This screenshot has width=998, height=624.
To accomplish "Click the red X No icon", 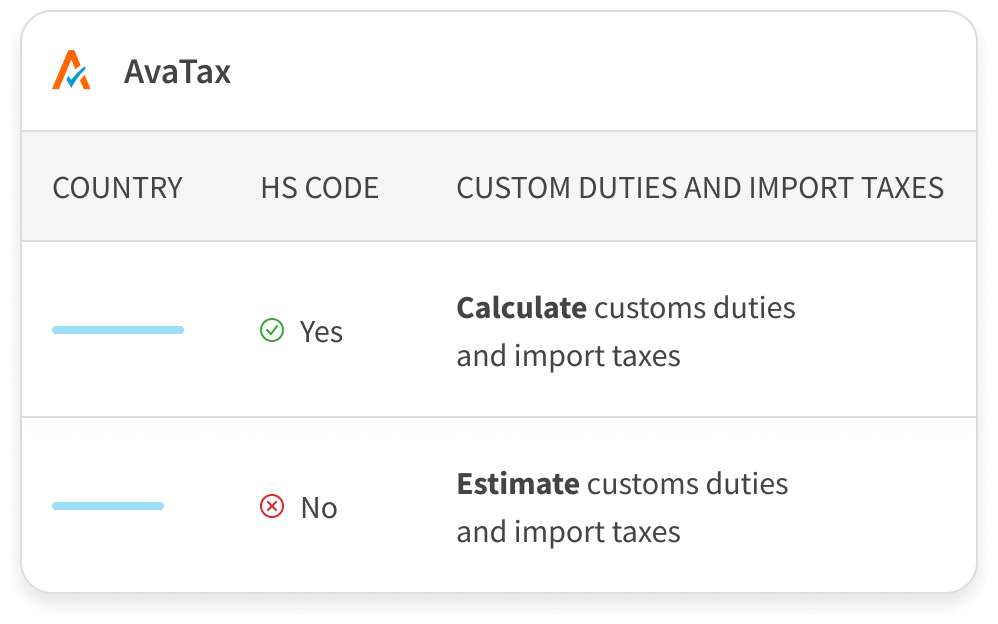I will coord(271,507).
